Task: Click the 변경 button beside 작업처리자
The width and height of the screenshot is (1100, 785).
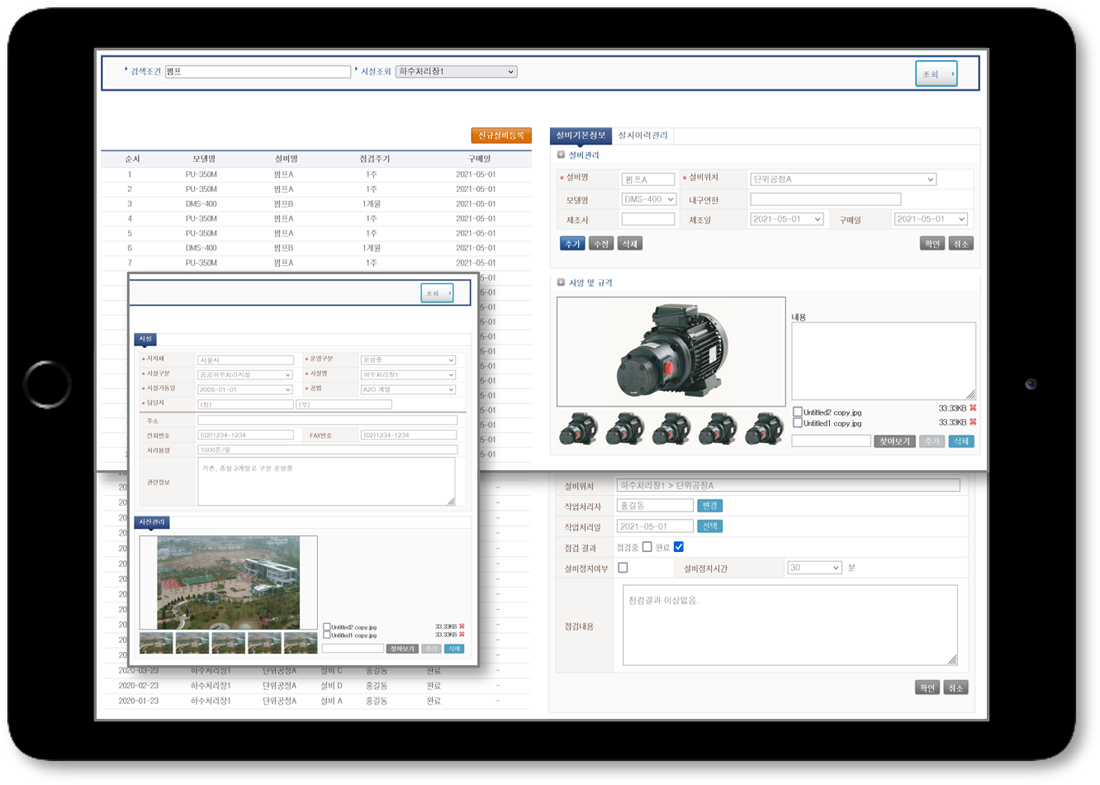Action: (709, 506)
